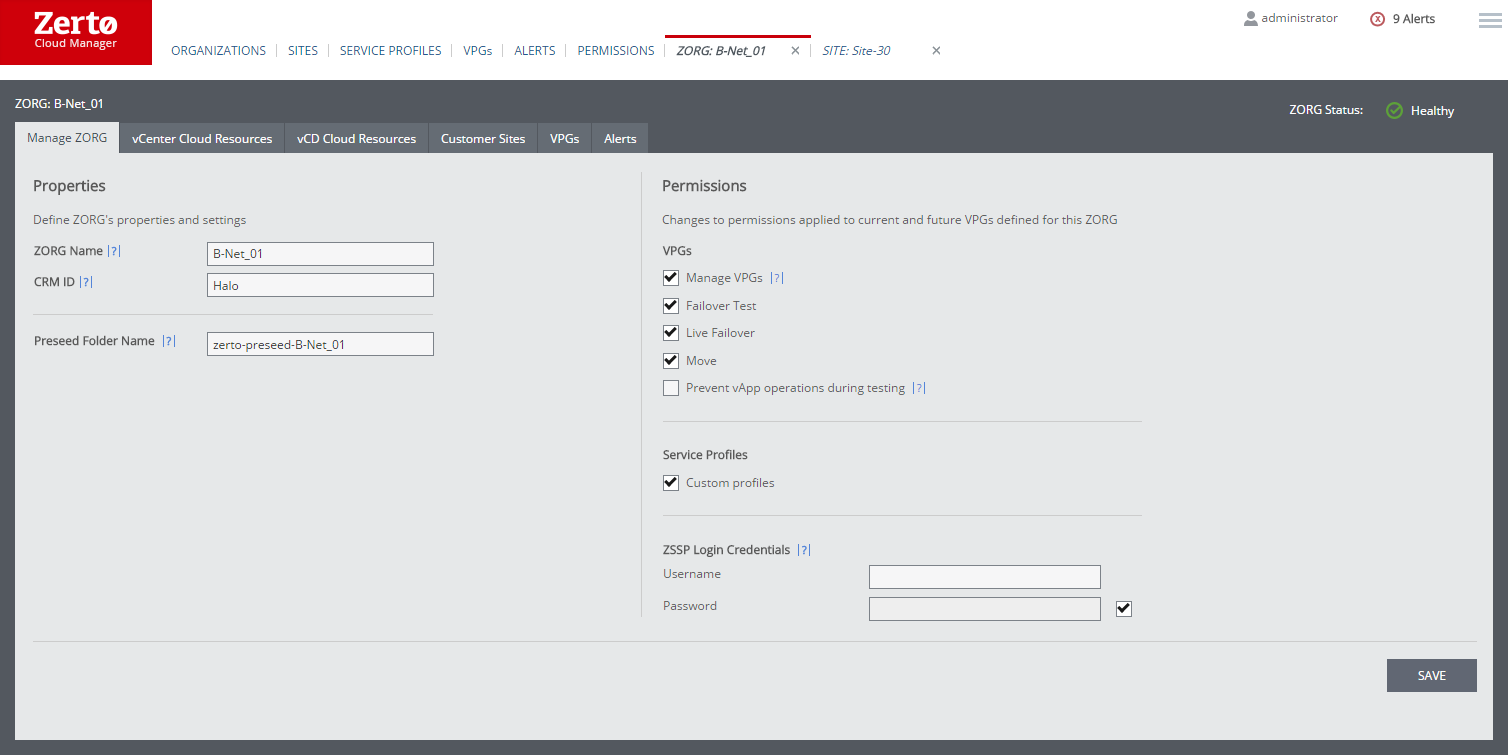Click the Username input field
The width and height of the screenshot is (1508, 755).
985,577
